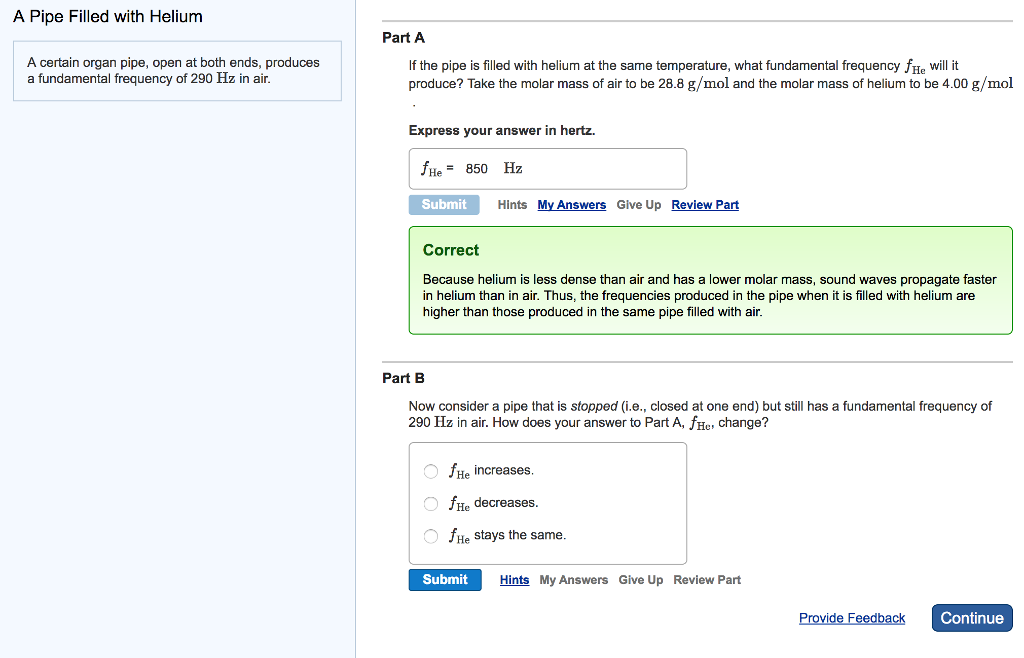Open Review Part link for Part A
Image resolution: width=1024 pixels, height=658 pixels.
pos(705,205)
